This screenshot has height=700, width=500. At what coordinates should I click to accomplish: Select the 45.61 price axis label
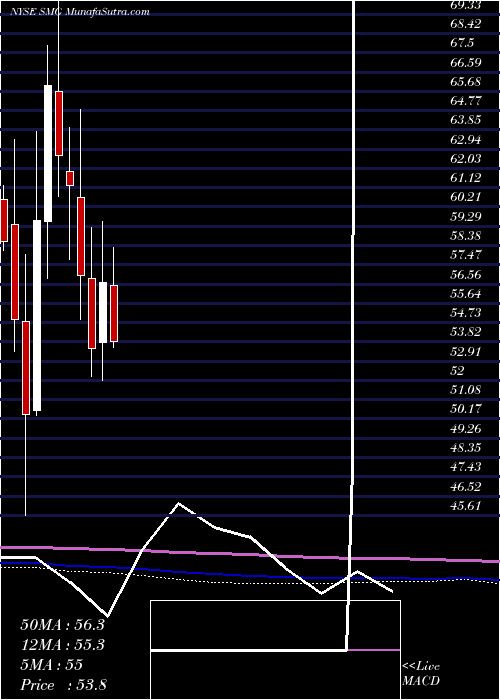[x=466, y=506]
